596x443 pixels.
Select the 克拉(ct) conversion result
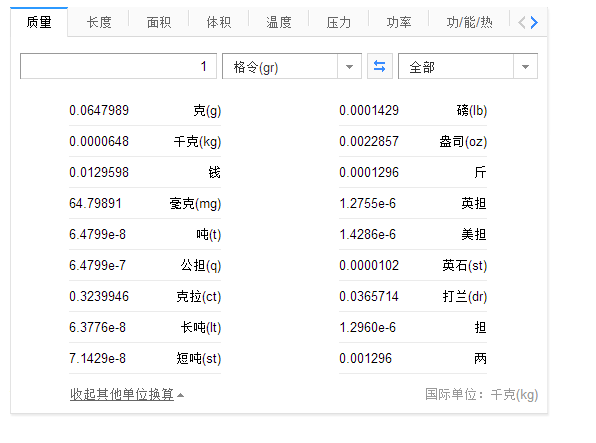145,296
